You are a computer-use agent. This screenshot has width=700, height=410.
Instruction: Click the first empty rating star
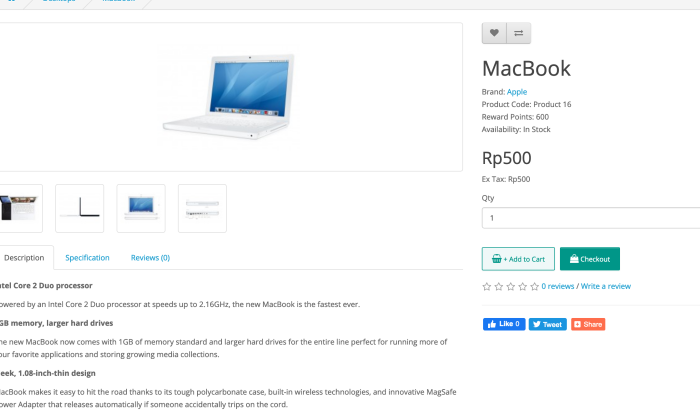[x=487, y=286]
